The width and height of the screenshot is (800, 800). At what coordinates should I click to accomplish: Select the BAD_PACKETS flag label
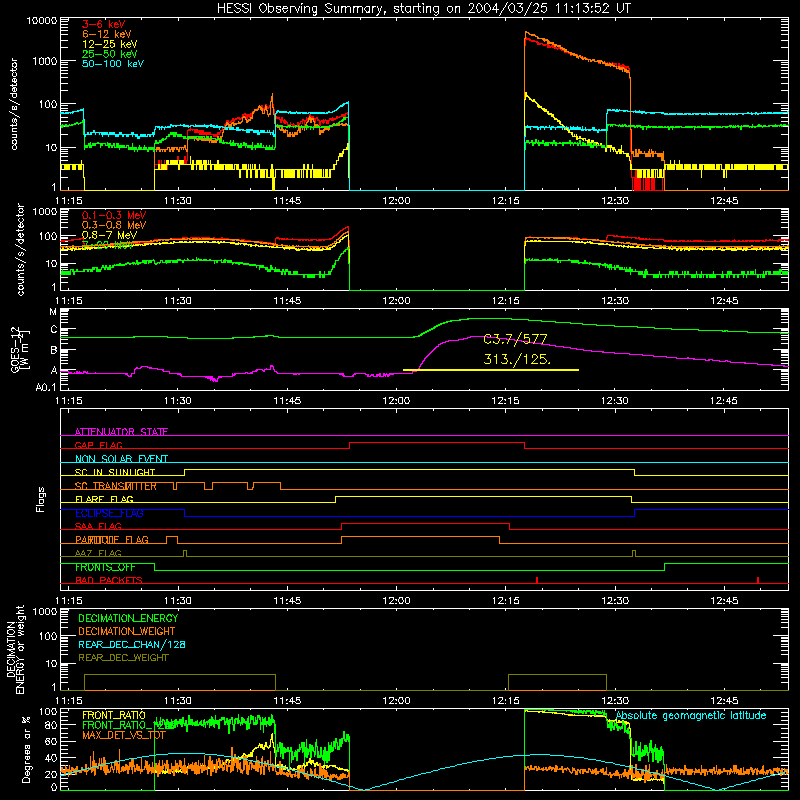point(109,580)
